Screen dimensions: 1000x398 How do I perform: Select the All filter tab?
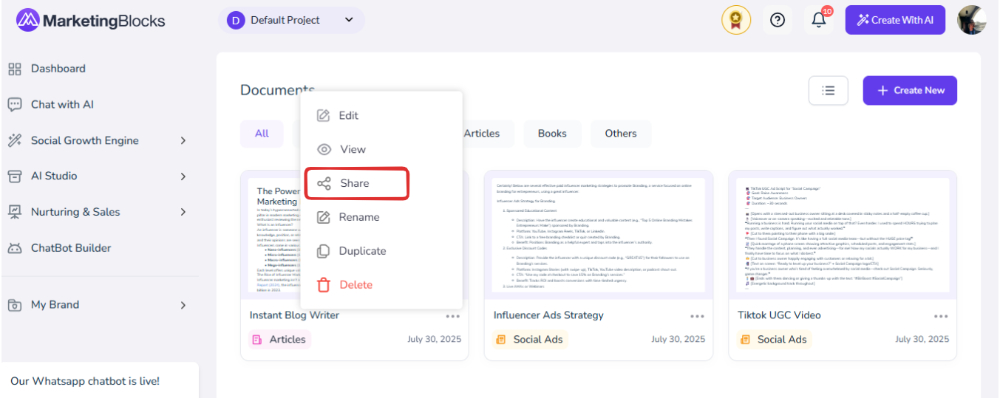click(x=261, y=134)
